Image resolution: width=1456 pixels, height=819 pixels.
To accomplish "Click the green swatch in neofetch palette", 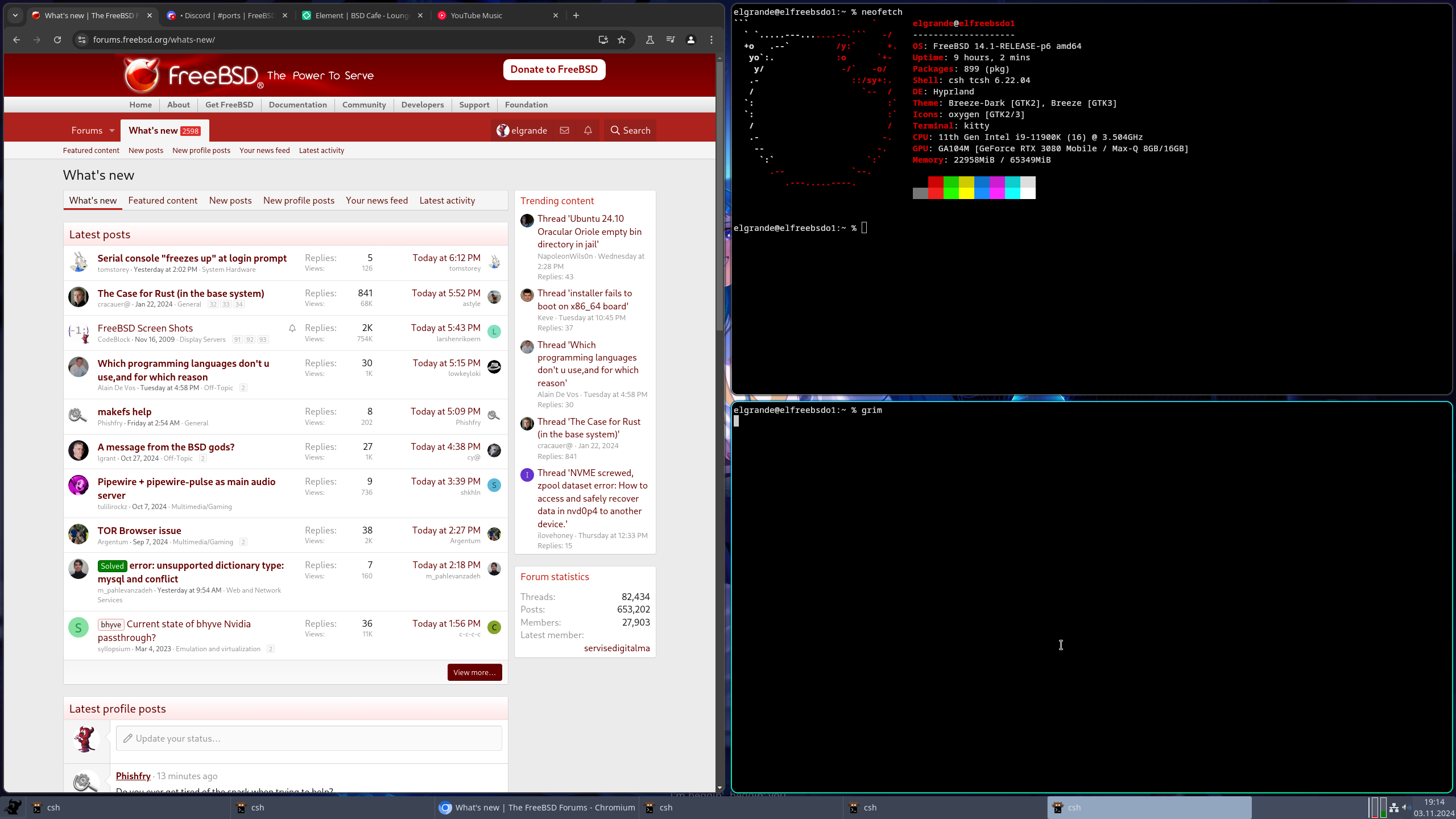I will point(951,182).
